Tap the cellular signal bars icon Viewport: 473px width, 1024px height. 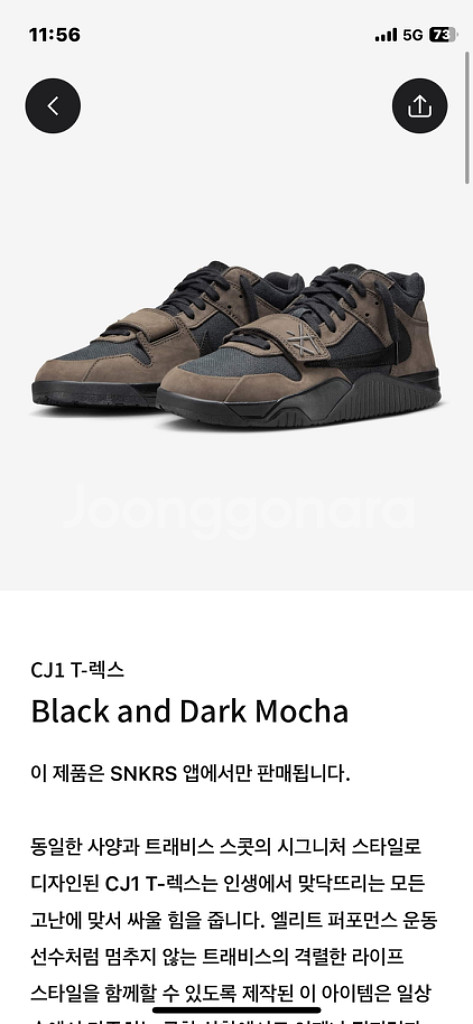tap(385, 35)
